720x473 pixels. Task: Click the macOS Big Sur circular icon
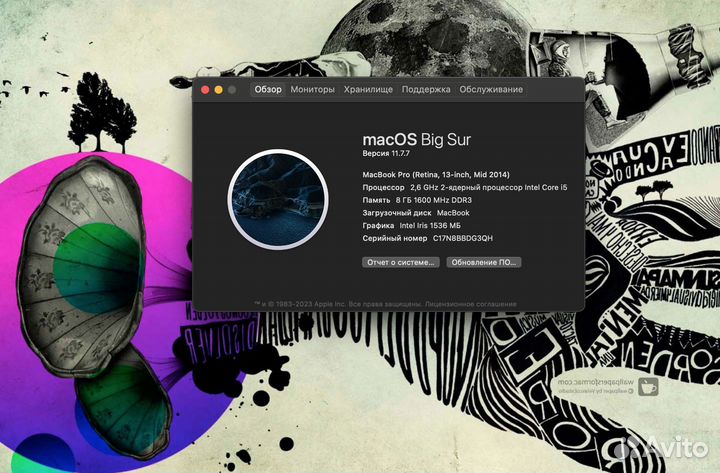click(278, 199)
